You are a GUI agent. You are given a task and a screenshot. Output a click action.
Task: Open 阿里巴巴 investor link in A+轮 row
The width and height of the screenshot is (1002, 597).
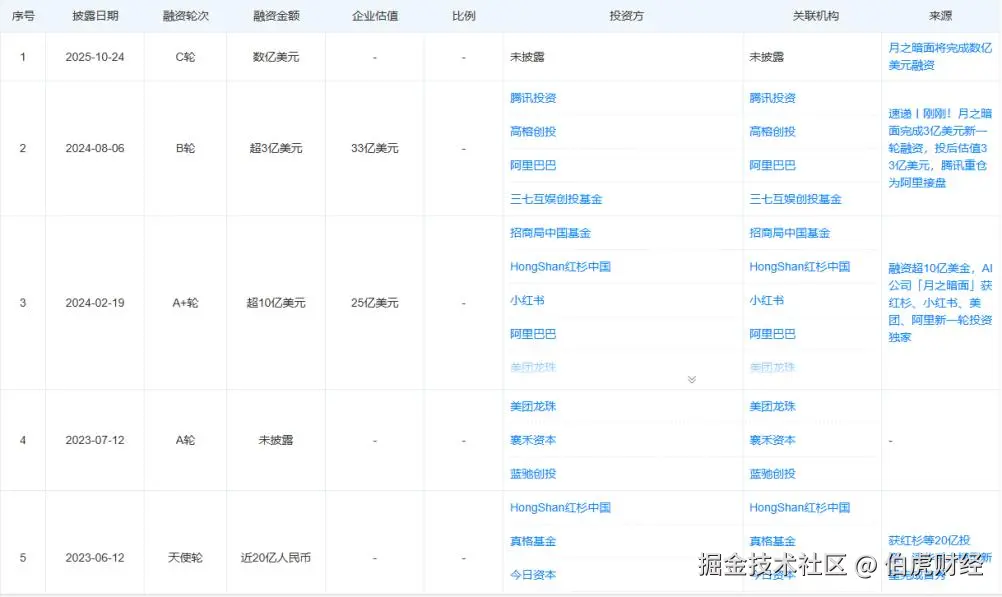pyautogui.click(x=533, y=334)
